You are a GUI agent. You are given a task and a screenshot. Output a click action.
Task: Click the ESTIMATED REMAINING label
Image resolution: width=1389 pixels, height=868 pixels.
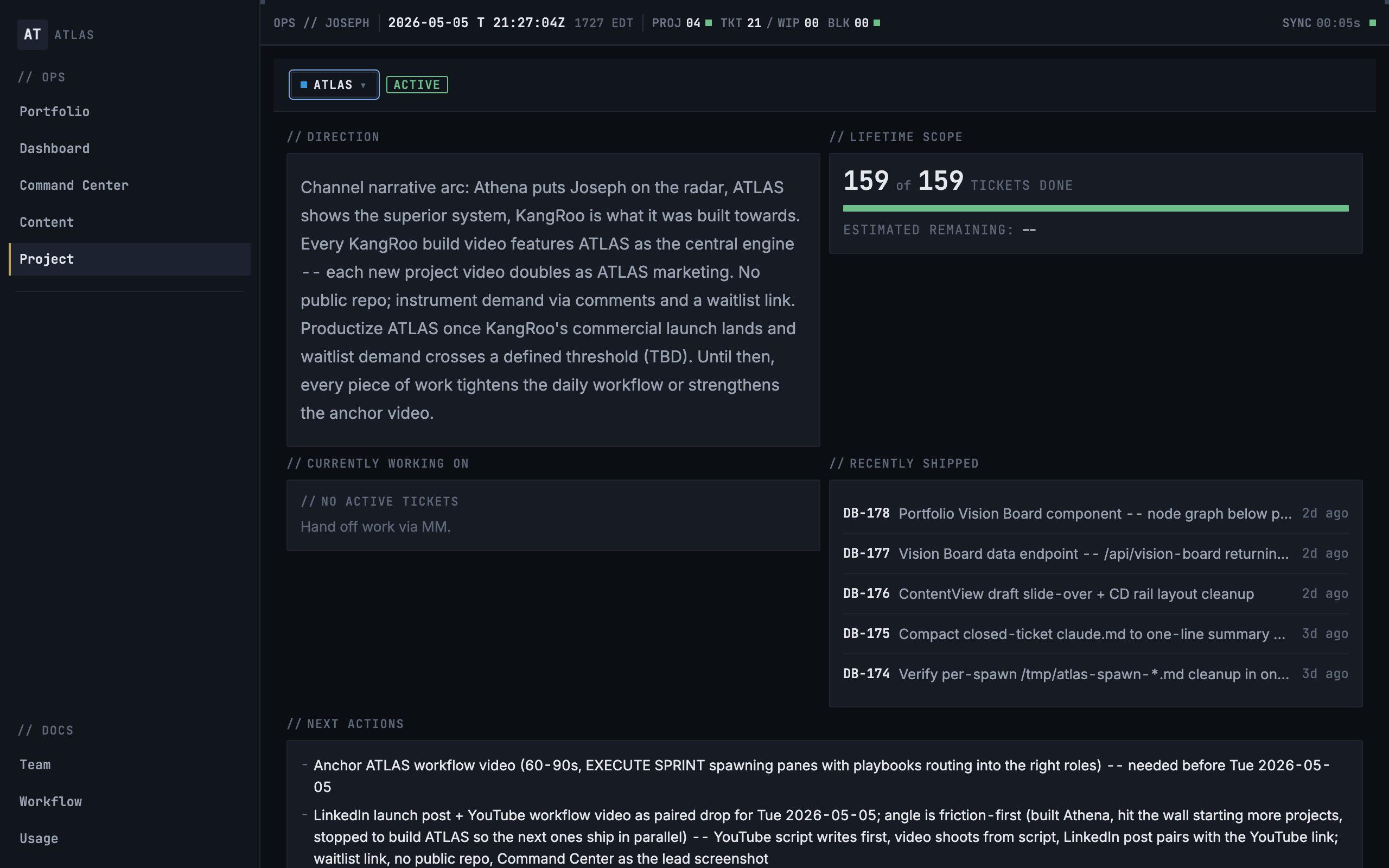coord(928,230)
